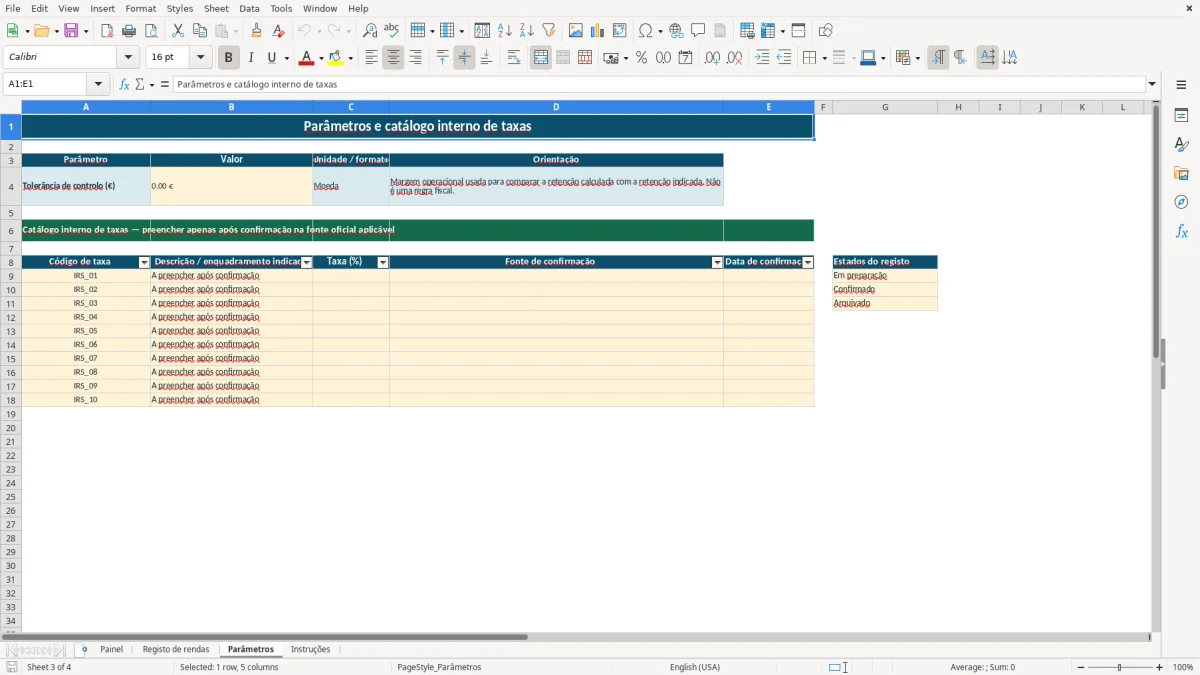
Task: Switch to the Instruções sheet tab
Action: click(310, 649)
